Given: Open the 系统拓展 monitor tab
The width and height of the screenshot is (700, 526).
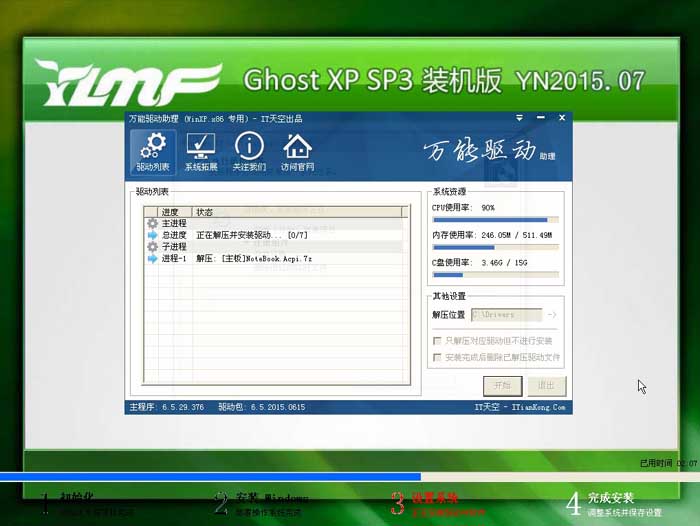Looking at the screenshot, I should coord(201,152).
